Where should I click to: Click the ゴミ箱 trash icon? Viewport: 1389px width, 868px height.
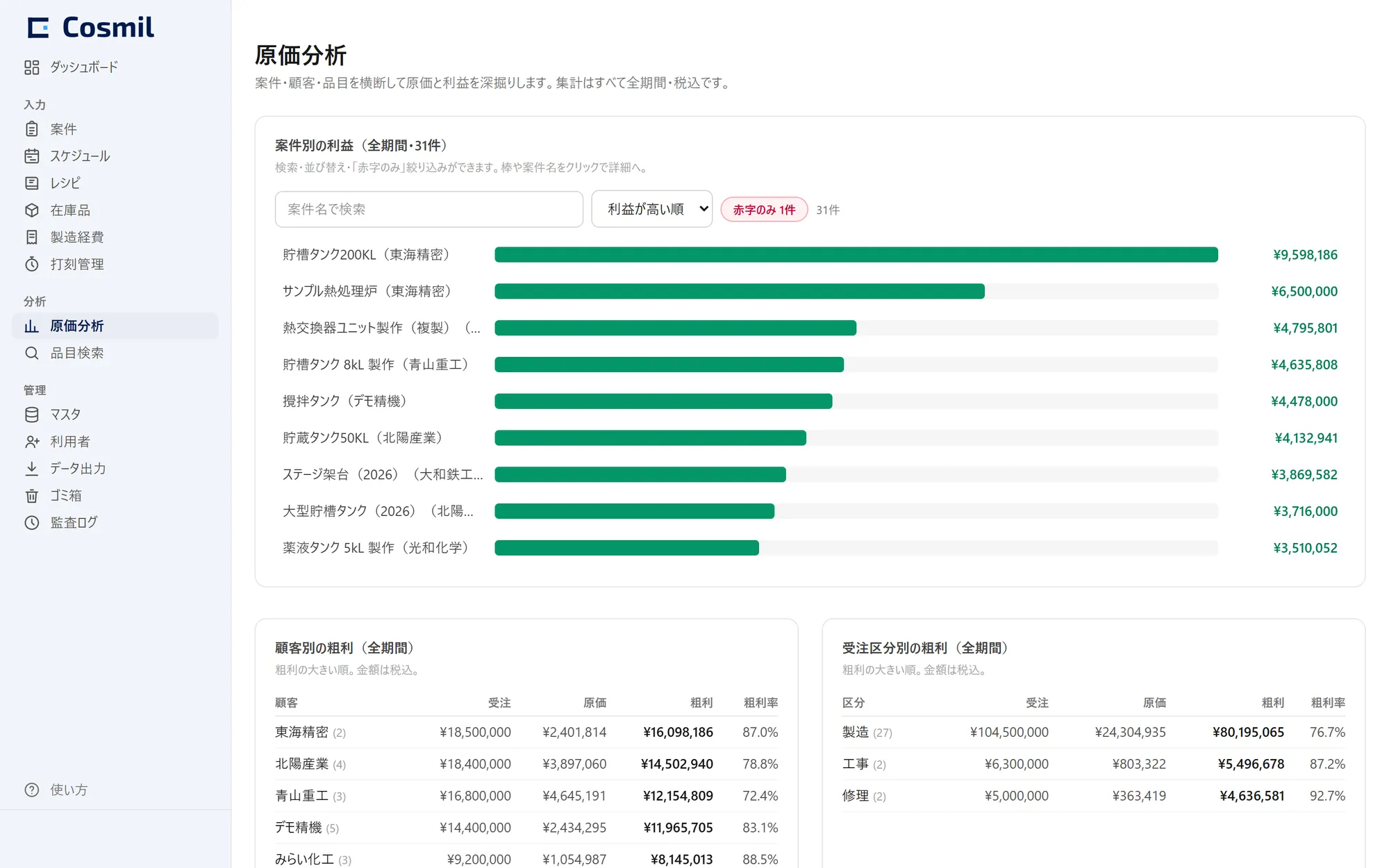click(x=32, y=496)
